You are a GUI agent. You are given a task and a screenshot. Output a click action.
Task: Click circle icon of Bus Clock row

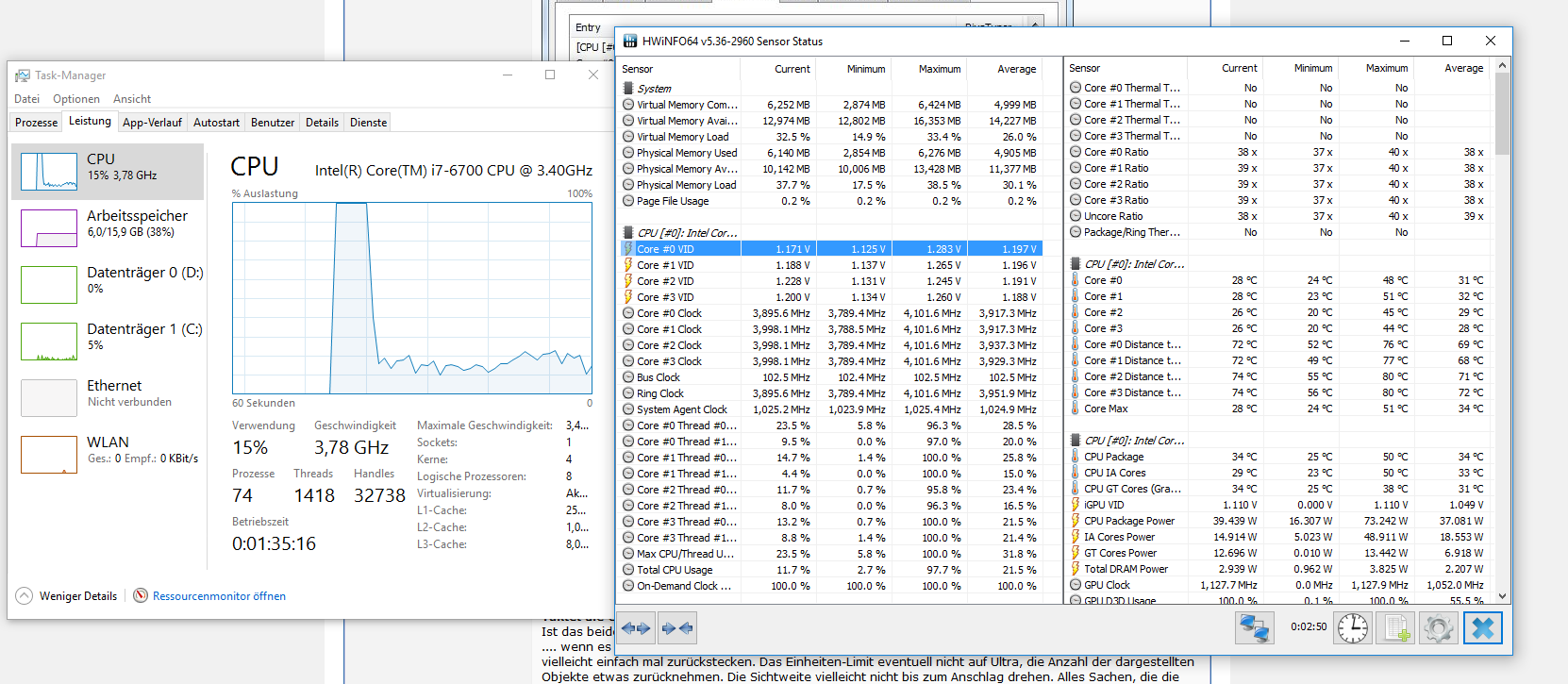(628, 377)
